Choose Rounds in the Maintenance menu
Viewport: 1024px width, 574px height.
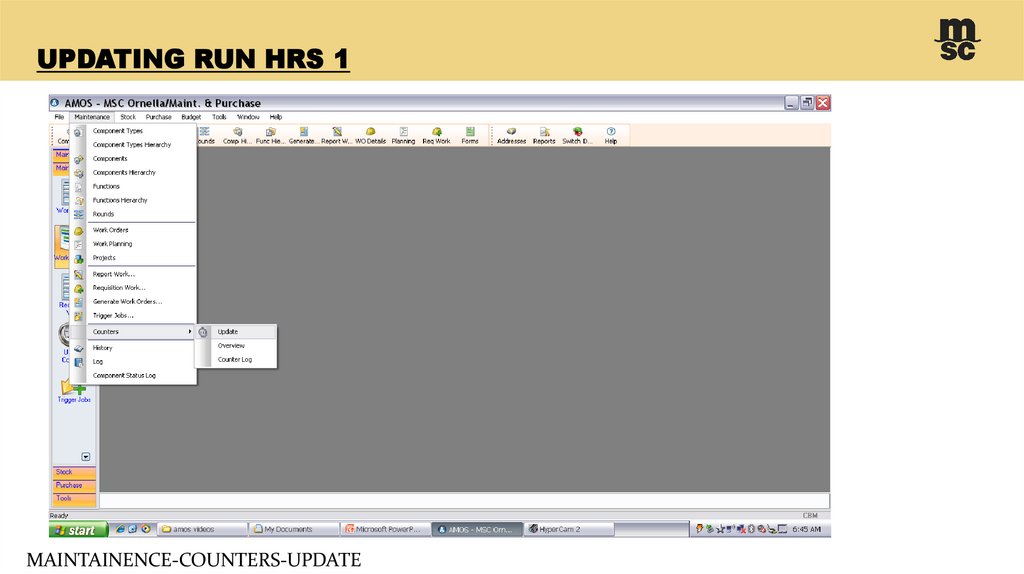point(133,214)
